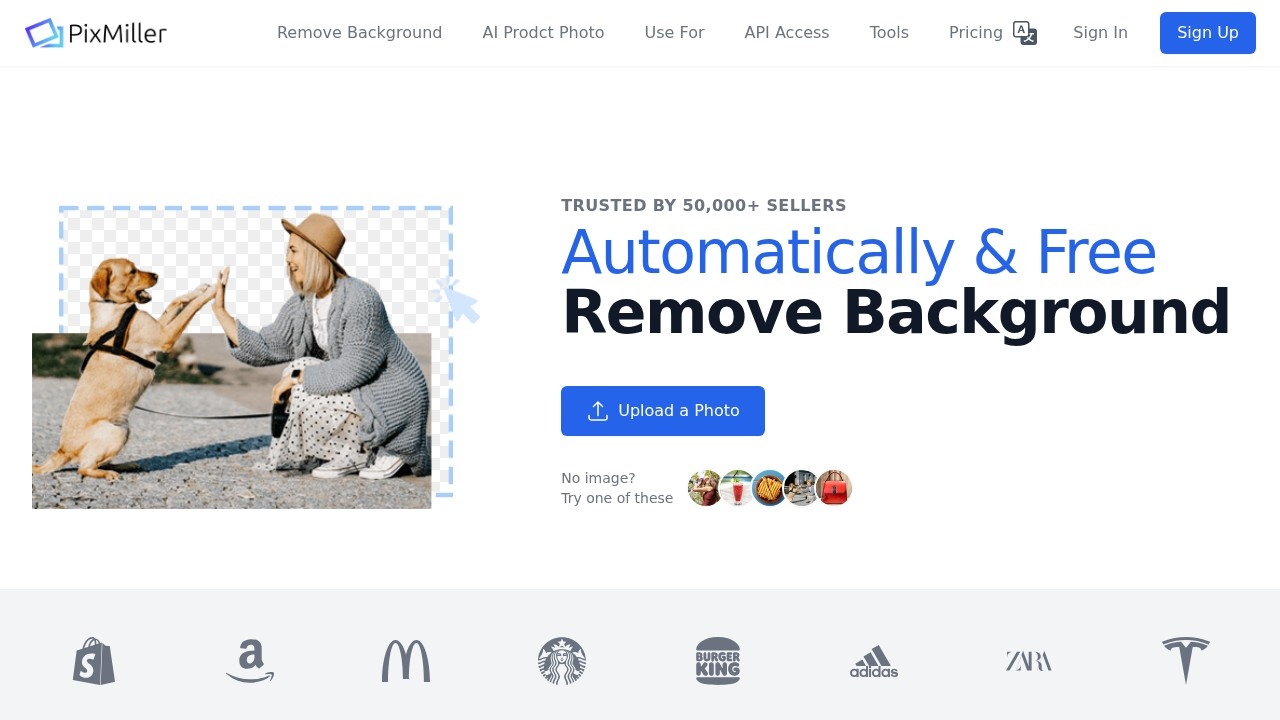The width and height of the screenshot is (1280, 720).
Task: Open the language translate icon
Action: pyautogui.click(x=1025, y=33)
